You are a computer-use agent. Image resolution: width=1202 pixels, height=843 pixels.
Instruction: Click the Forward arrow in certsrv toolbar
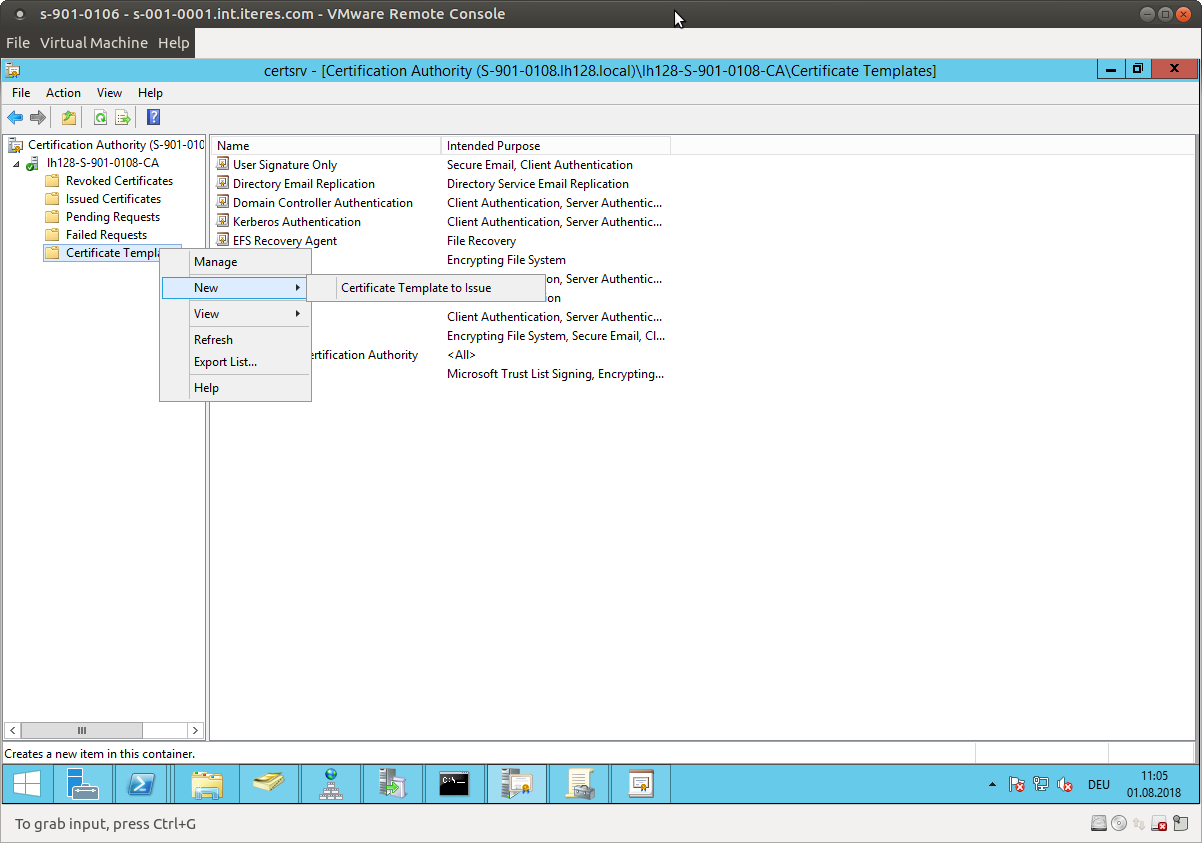coord(38,118)
